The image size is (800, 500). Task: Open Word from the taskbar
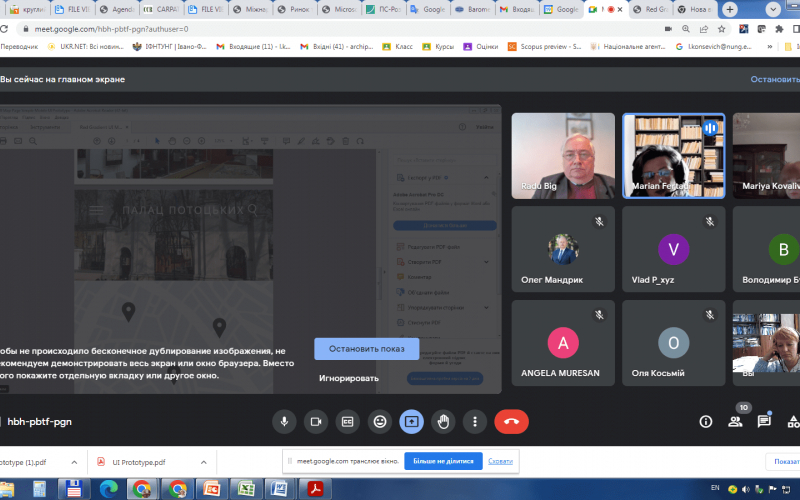pyautogui.click(x=280, y=489)
